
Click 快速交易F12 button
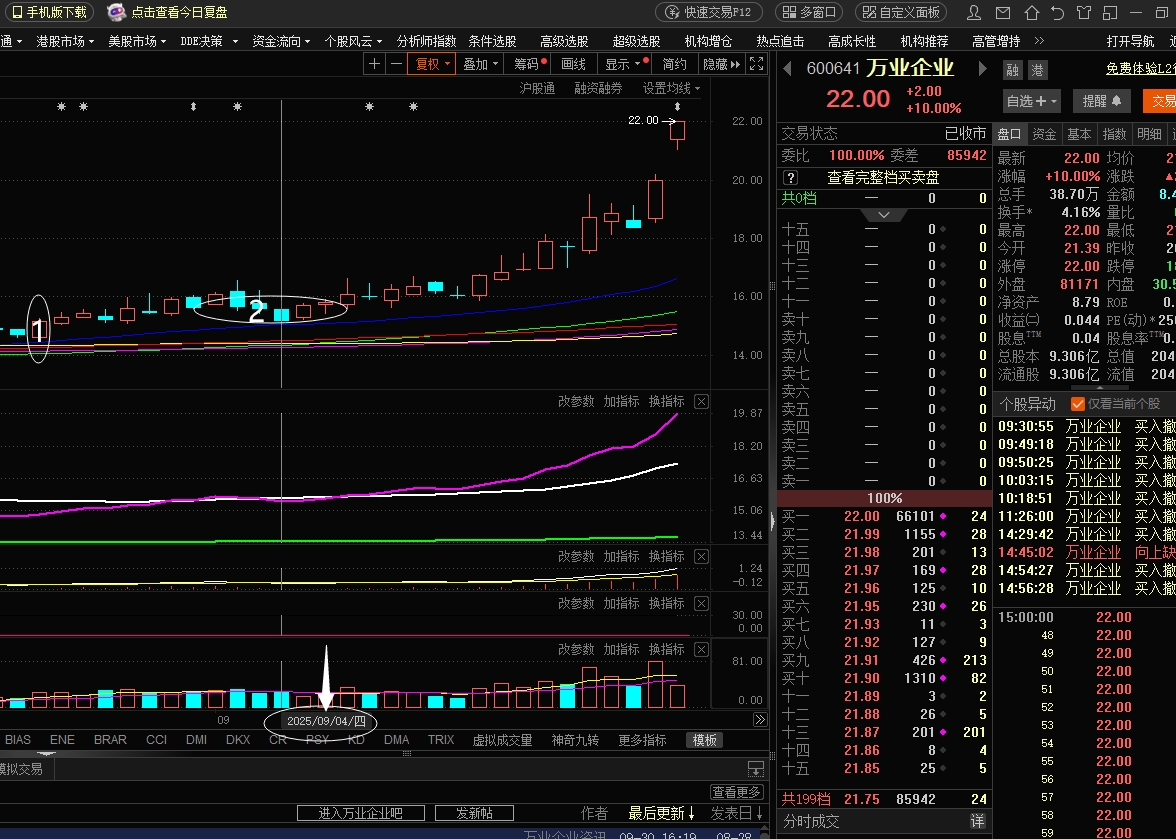pyautogui.click(x=709, y=12)
